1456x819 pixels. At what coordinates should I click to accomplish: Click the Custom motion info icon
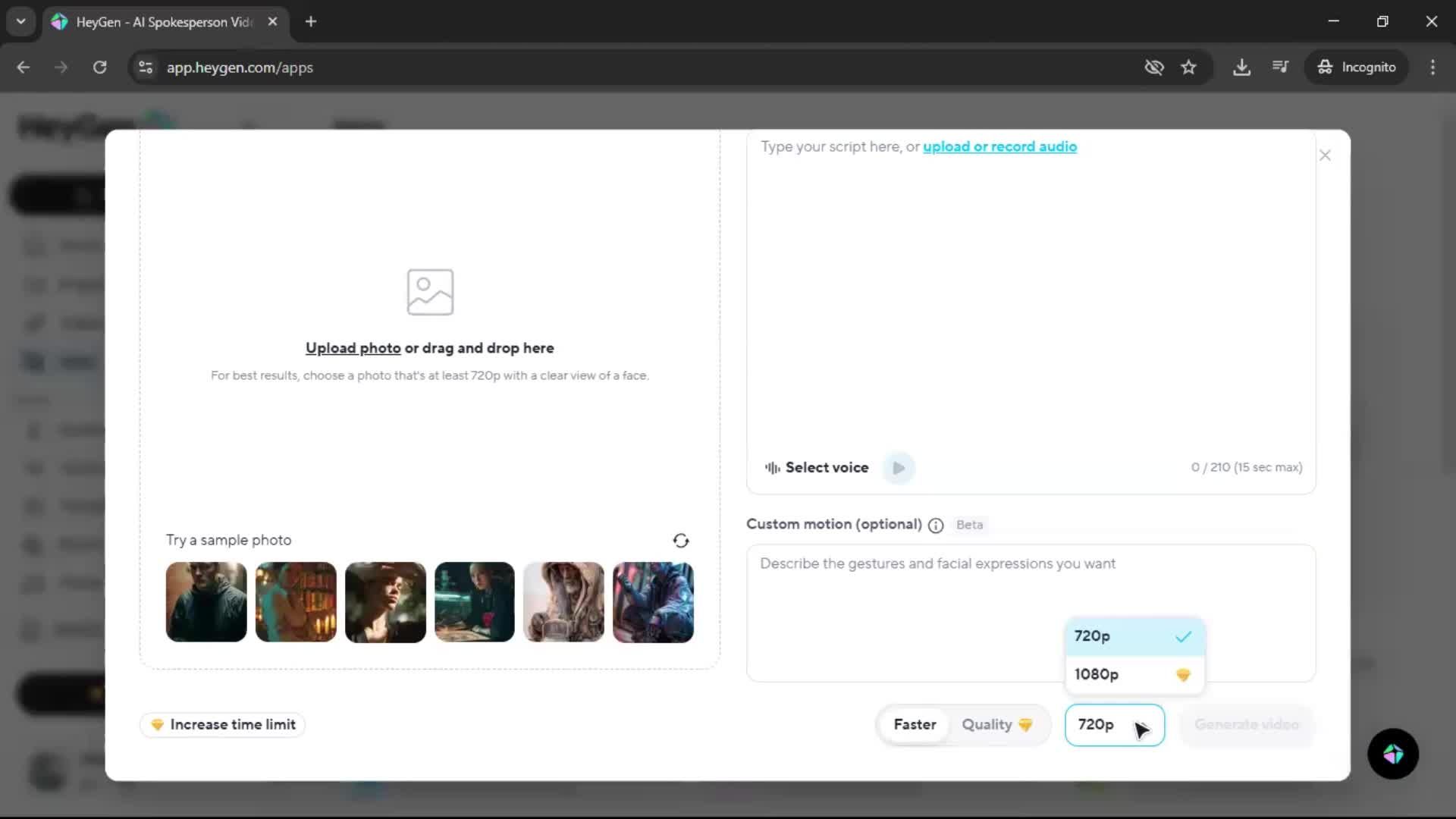[936, 526]
